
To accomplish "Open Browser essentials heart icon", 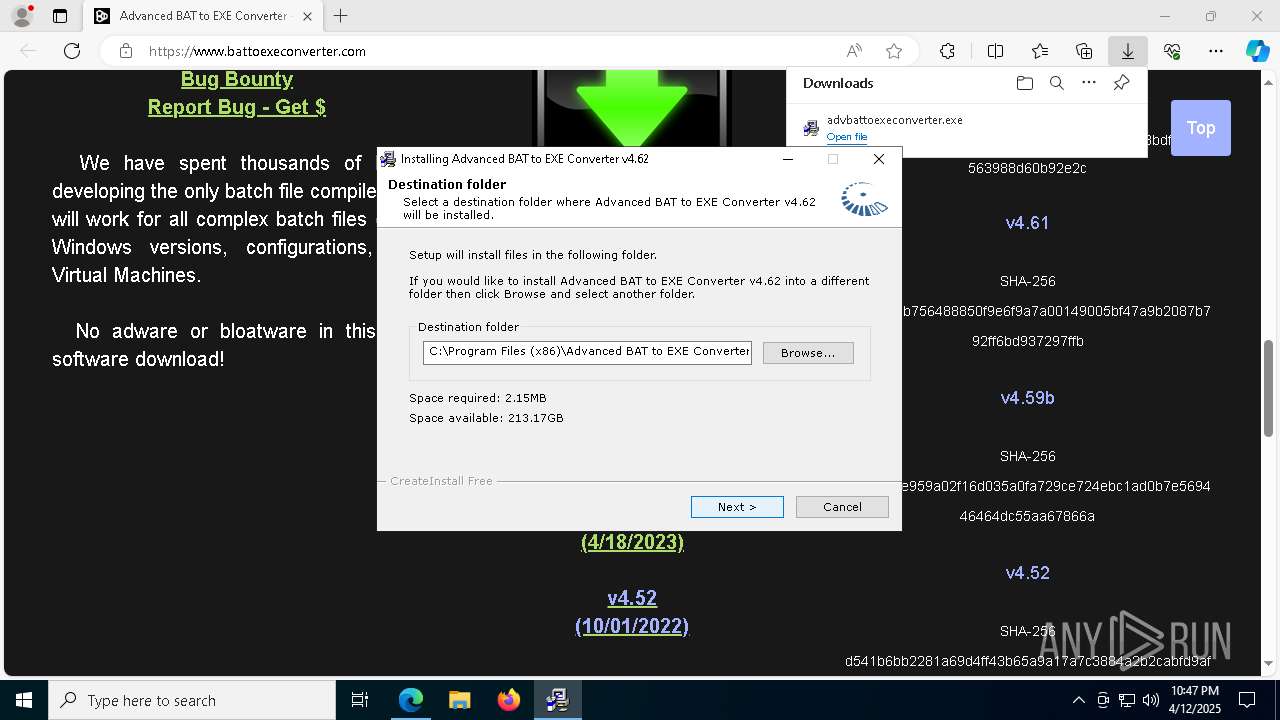I will (x=1172, y=51).
